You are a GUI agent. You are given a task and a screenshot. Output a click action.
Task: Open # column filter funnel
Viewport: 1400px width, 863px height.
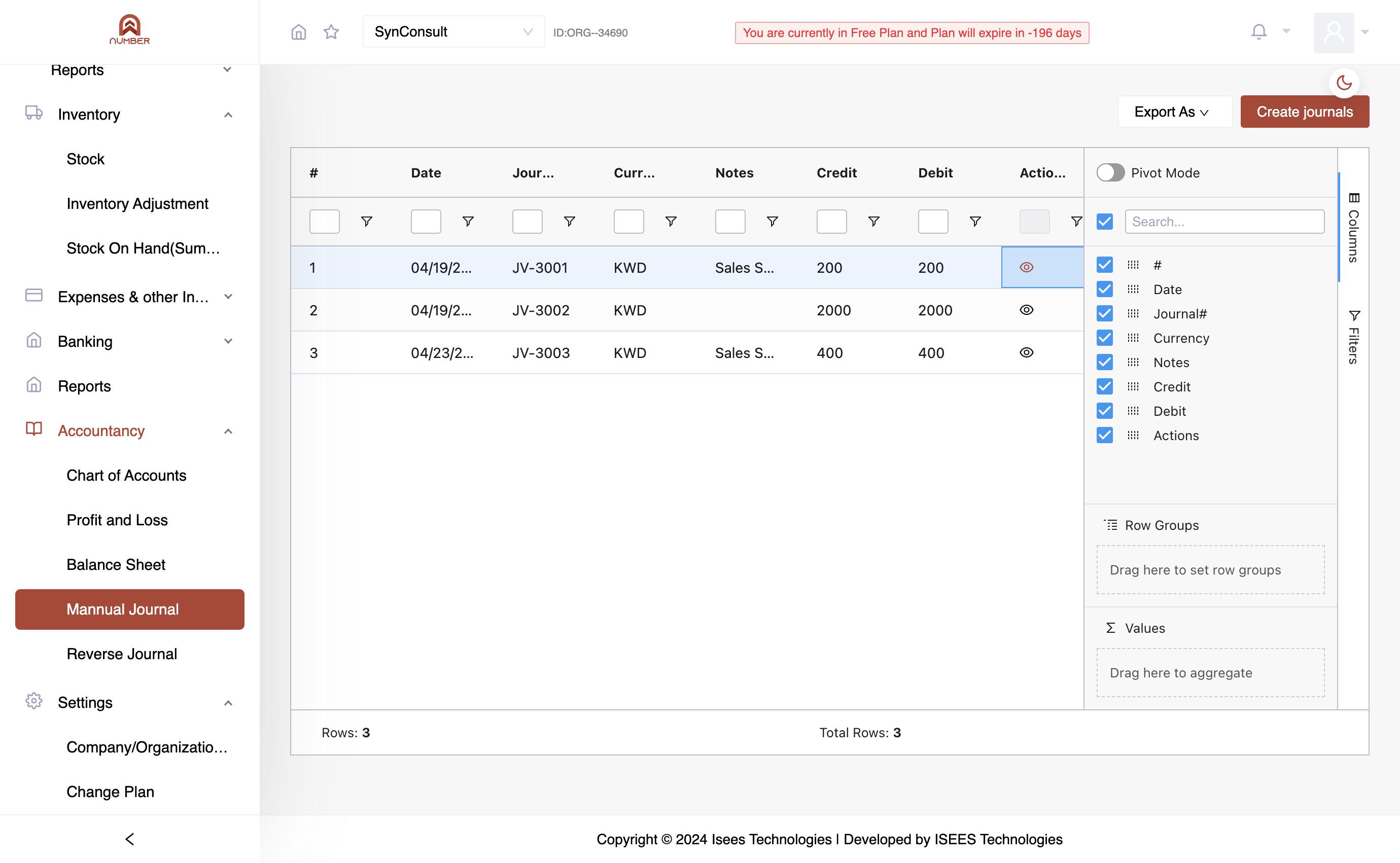click(367, 222)
